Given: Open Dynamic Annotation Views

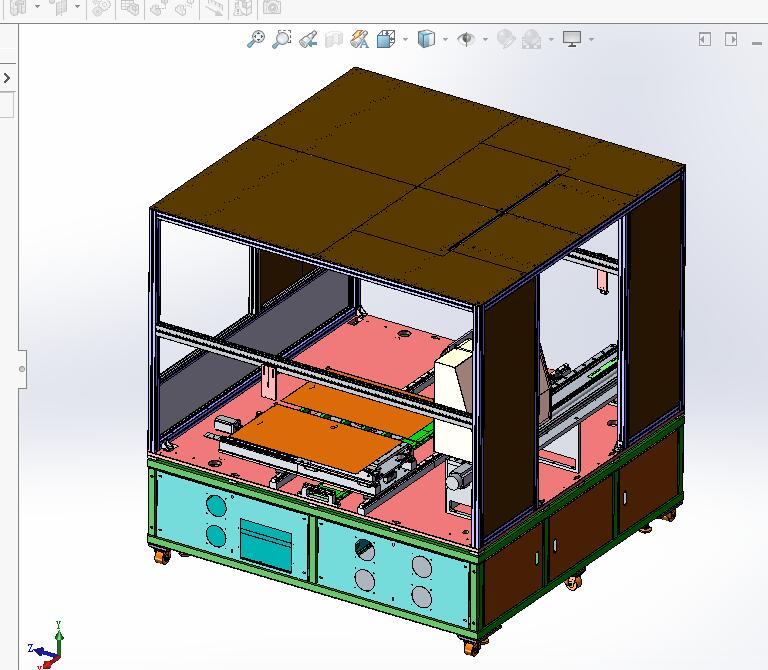Looking at the screenshot, I should tap(360, 39).
